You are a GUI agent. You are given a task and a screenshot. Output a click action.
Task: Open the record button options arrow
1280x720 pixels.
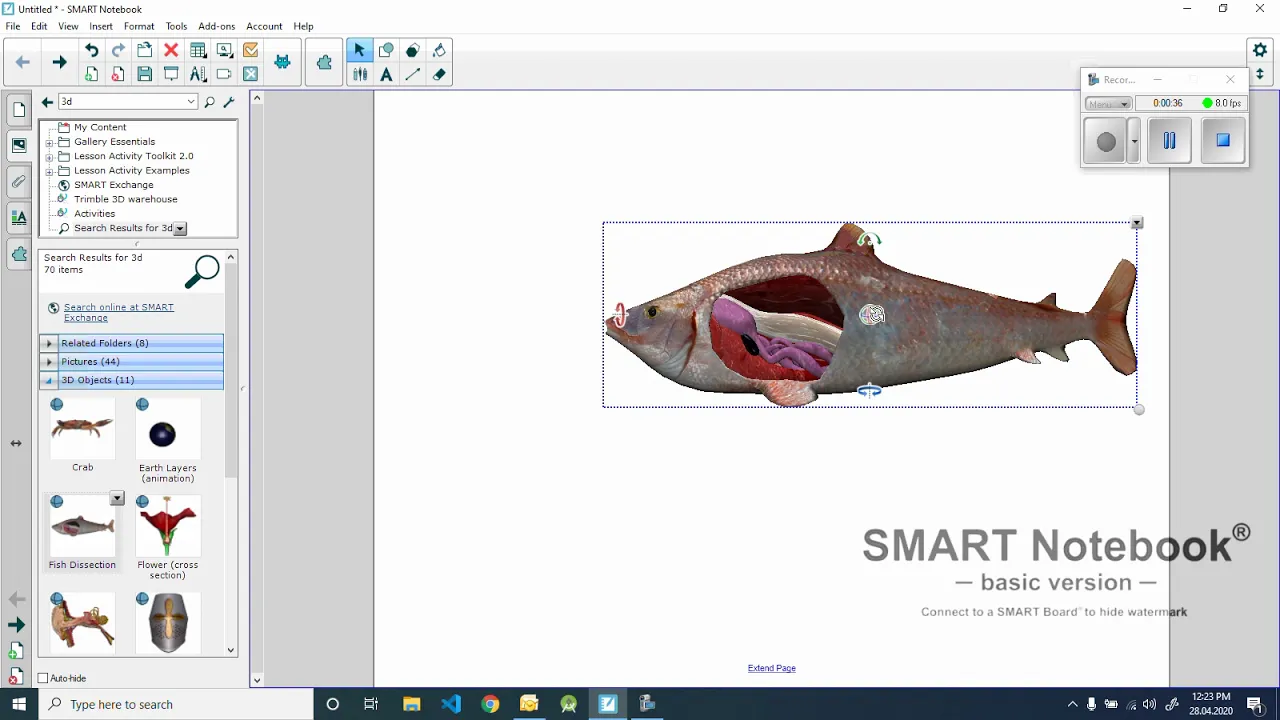[x=1134, y=141]
